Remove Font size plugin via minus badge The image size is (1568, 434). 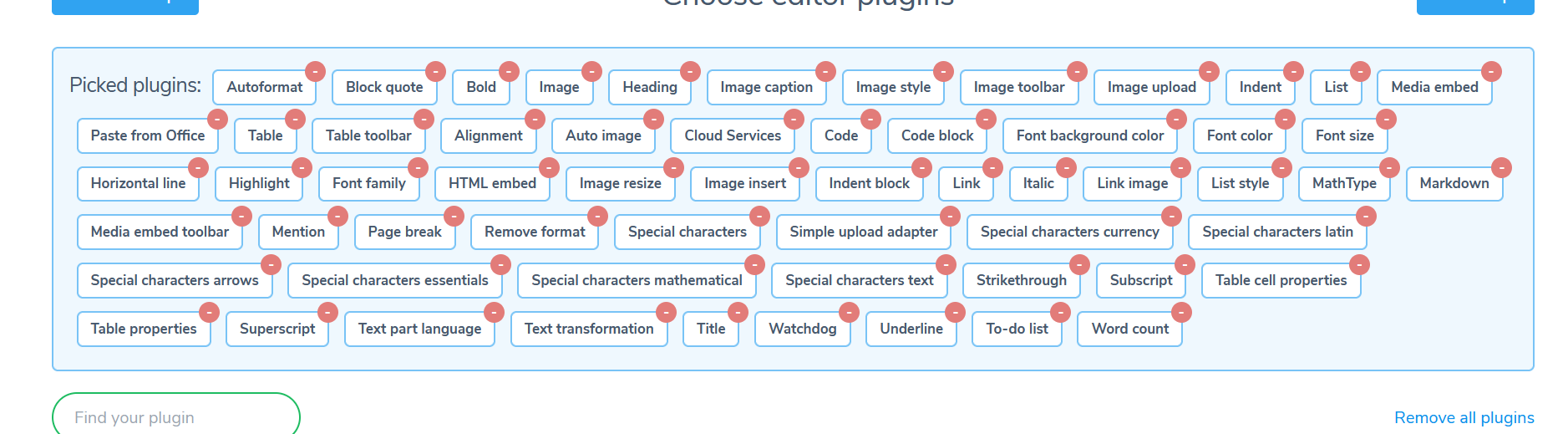1386,119
